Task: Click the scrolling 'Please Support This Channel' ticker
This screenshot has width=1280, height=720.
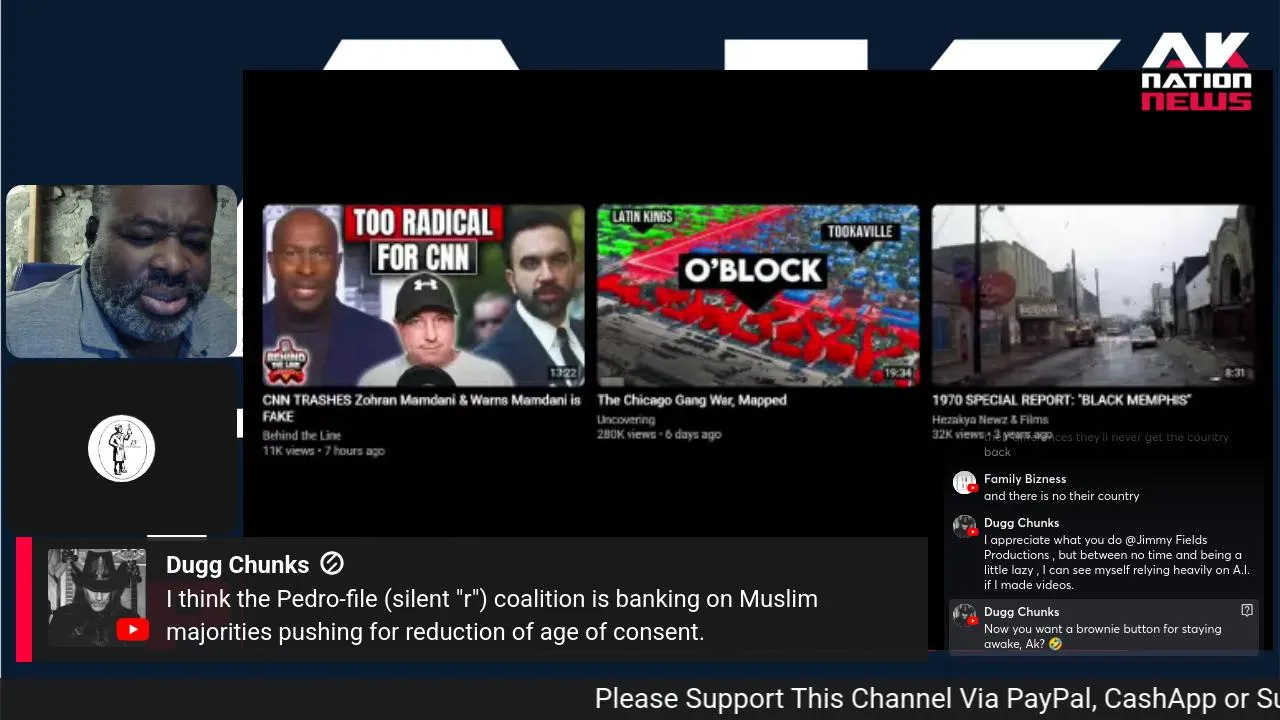Action: click(x=937, y=698)
